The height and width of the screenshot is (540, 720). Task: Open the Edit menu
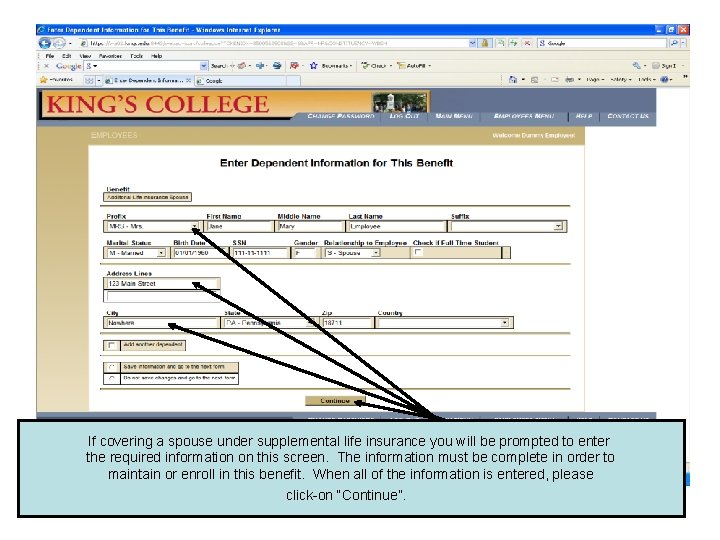pos(67,56)
